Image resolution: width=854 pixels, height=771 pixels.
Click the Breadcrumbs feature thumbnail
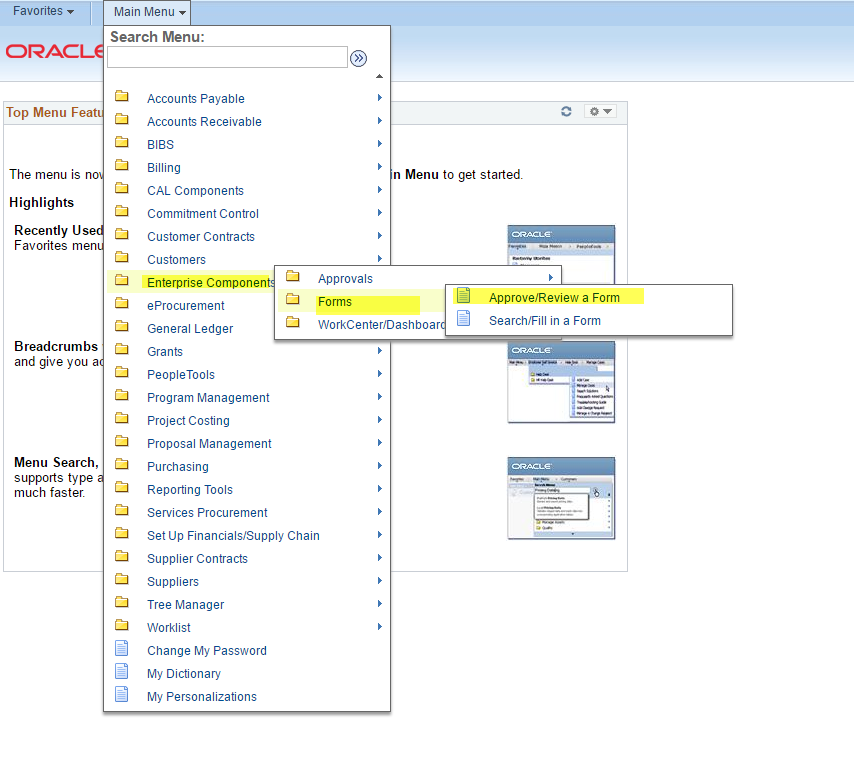[x=561, y=382]
